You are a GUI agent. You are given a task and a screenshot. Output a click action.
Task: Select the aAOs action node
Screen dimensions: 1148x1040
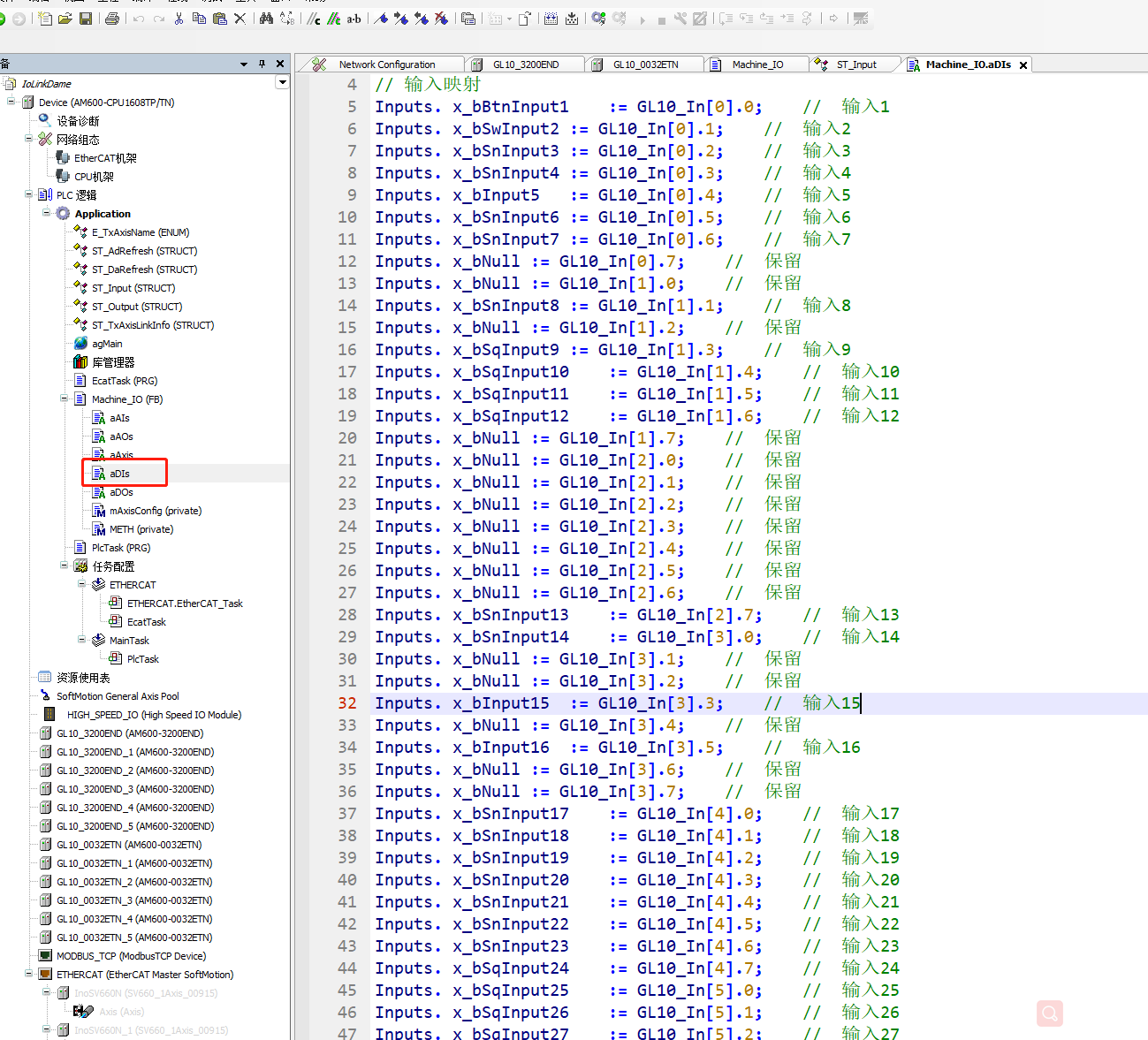tap(121, 436)
